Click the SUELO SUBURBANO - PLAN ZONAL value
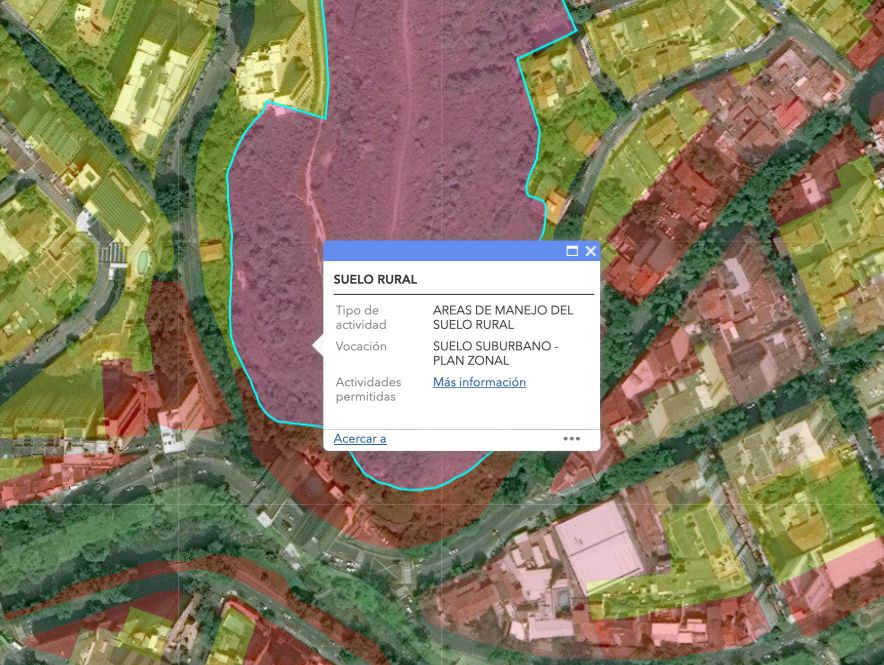 (x=496, y=353)
